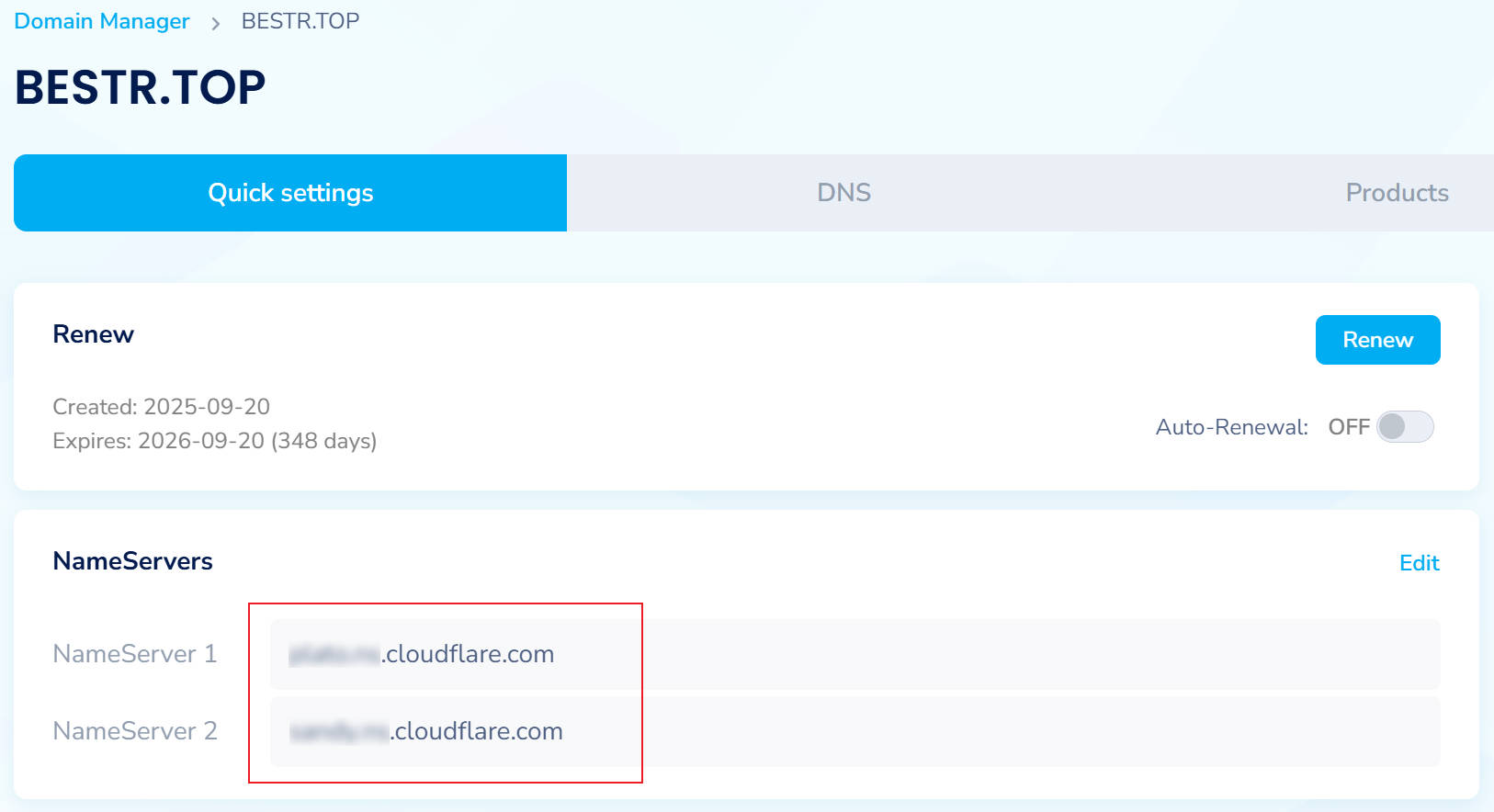
Task: Click the NameServer 1 label
Action: point(135,654)
